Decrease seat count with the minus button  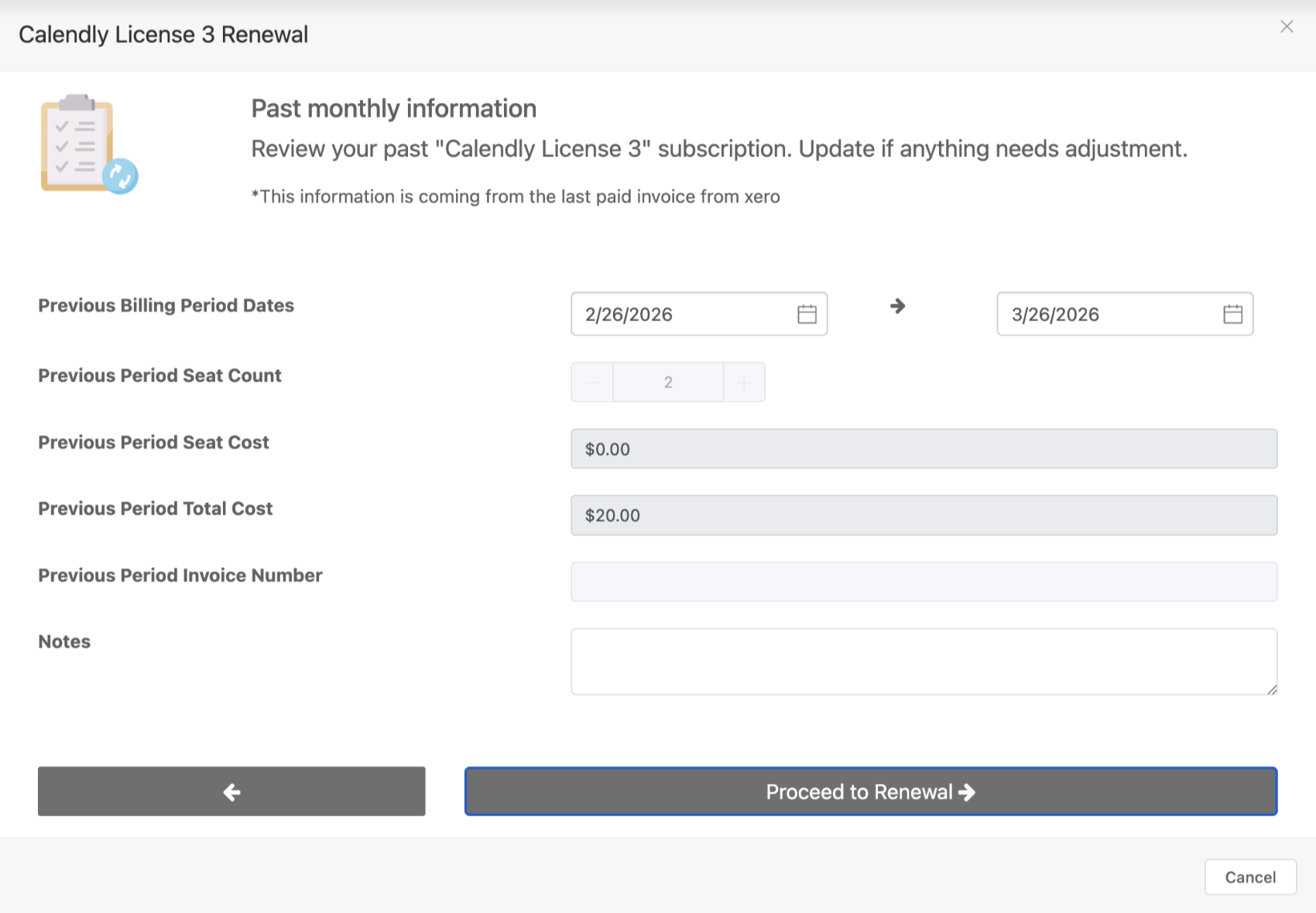point(592,382)
